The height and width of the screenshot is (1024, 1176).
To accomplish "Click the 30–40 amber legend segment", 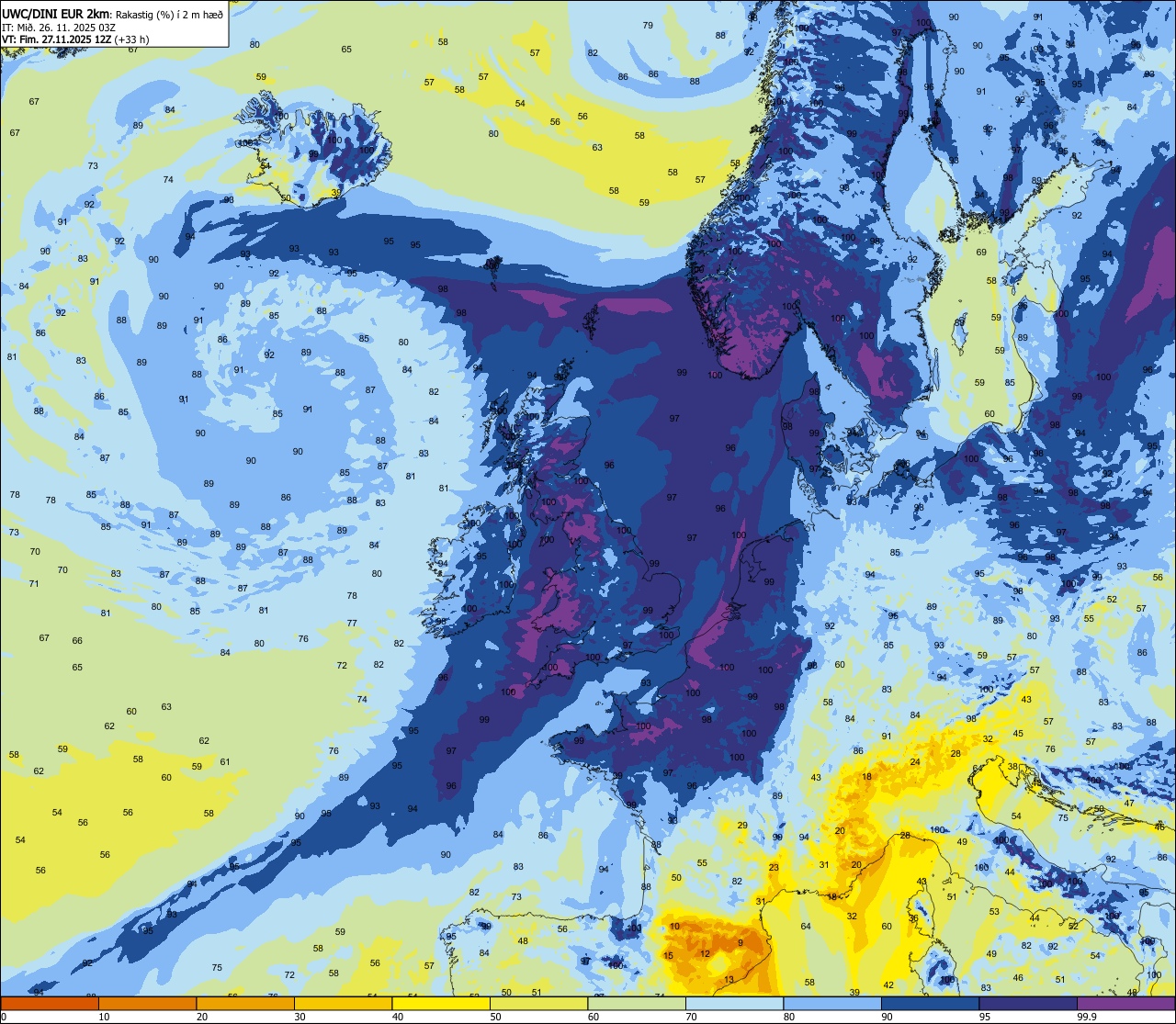I will (343, 1003).
